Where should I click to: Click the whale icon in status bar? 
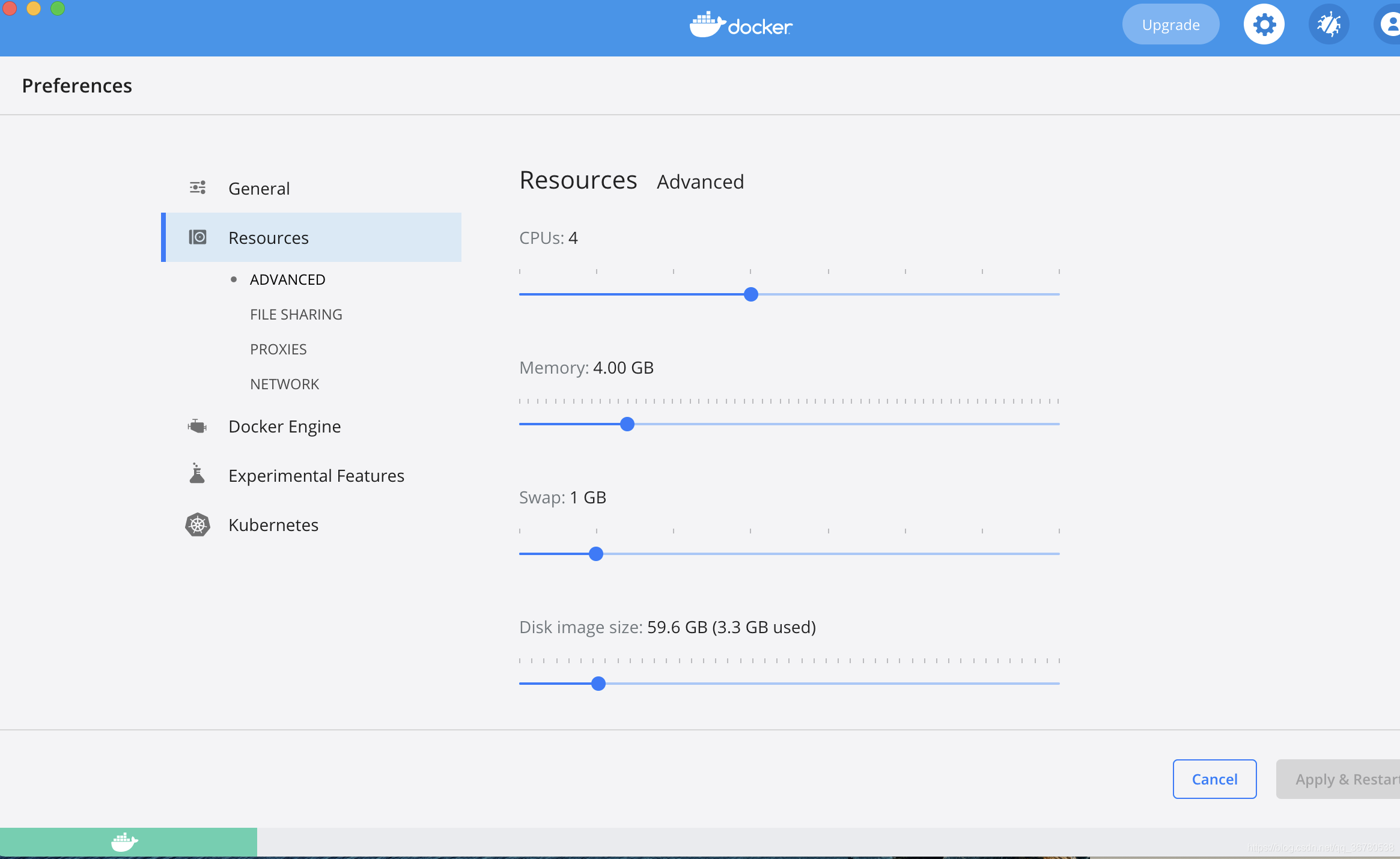click(124, 842)
